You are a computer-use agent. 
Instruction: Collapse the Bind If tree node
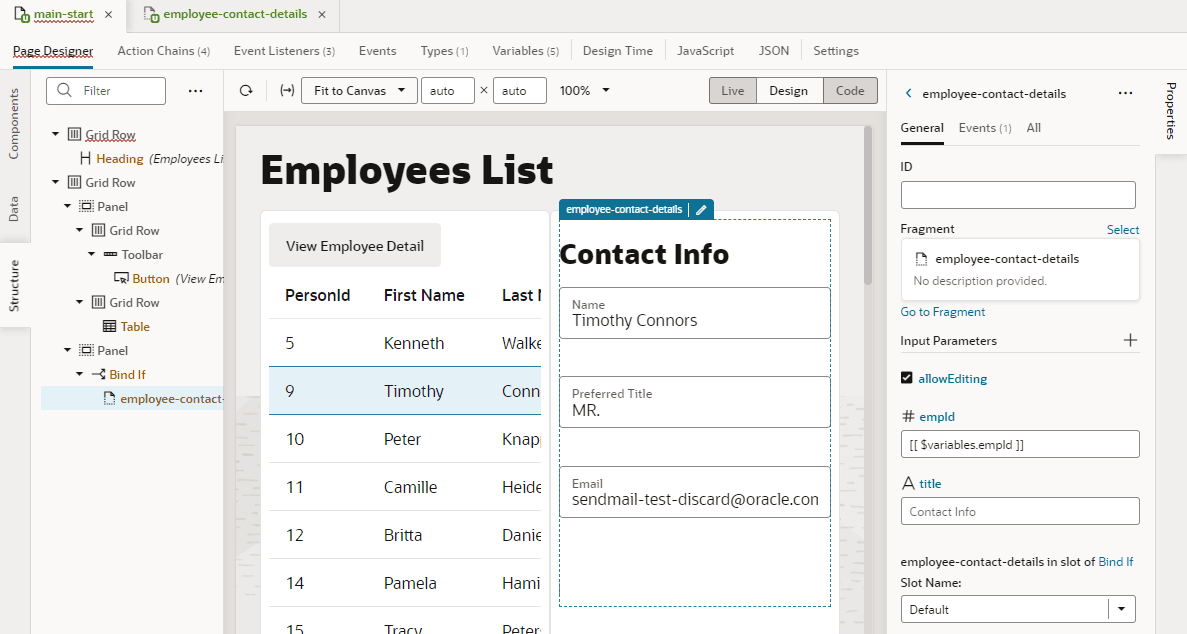[79, 374]
